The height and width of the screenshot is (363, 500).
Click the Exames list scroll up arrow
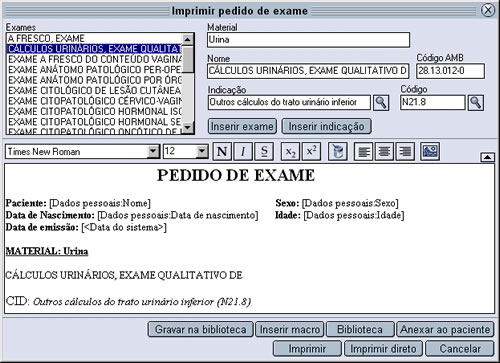click(x=188, y=39)
